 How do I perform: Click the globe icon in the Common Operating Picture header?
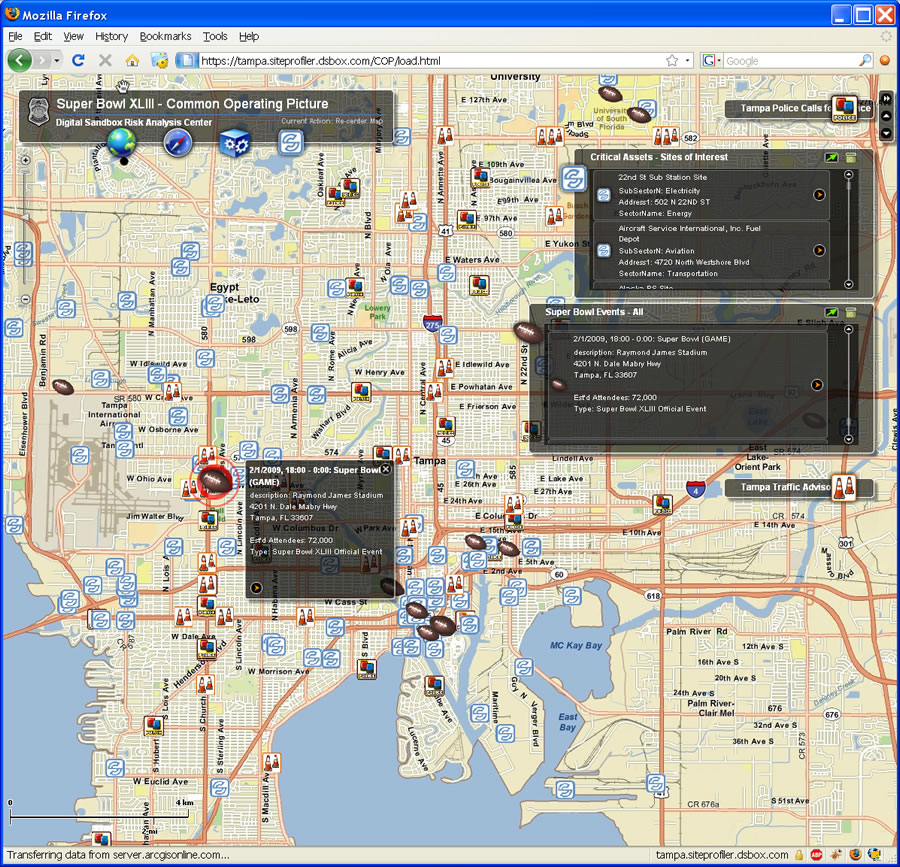(x=121, y=143)
